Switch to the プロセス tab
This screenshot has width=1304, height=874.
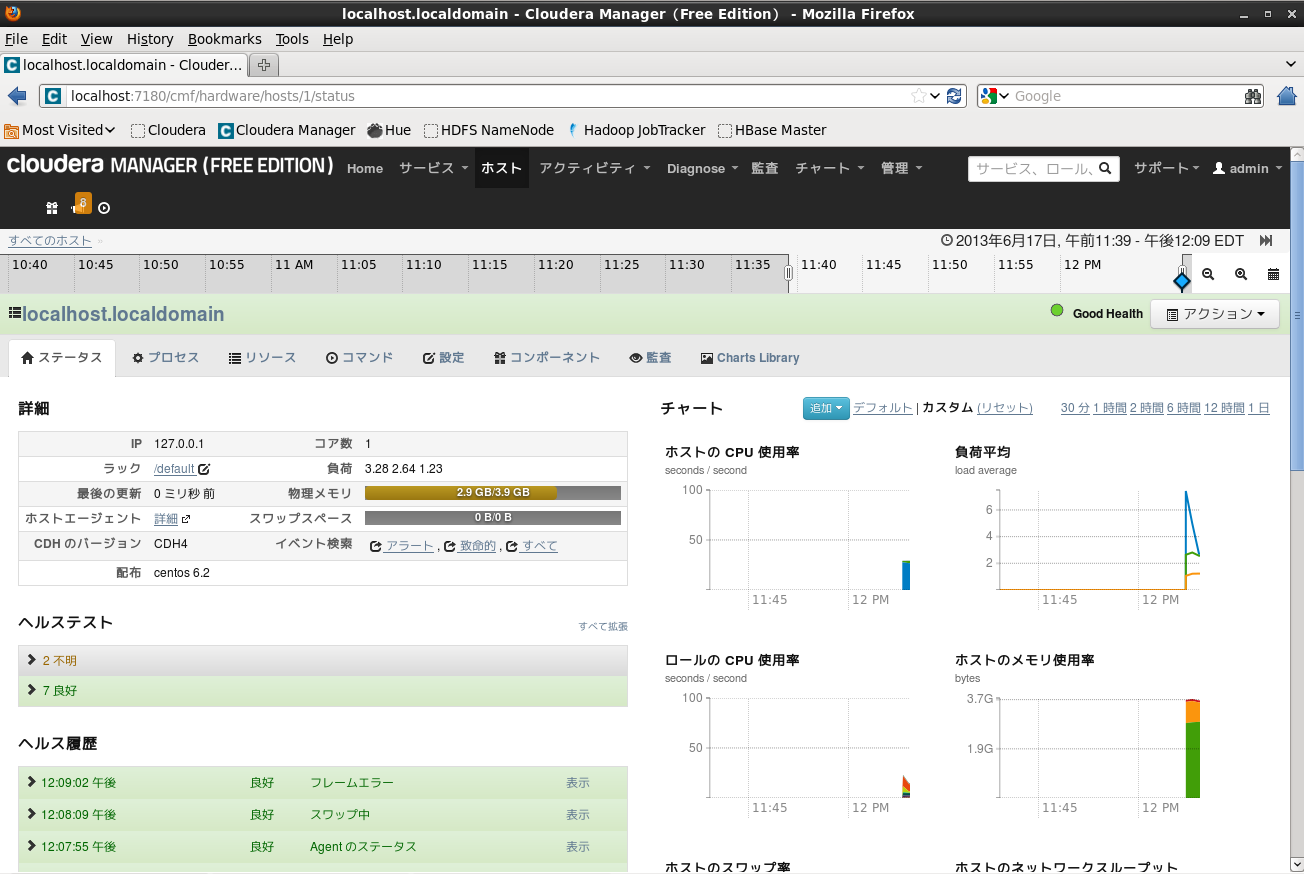tap(166, 358)
